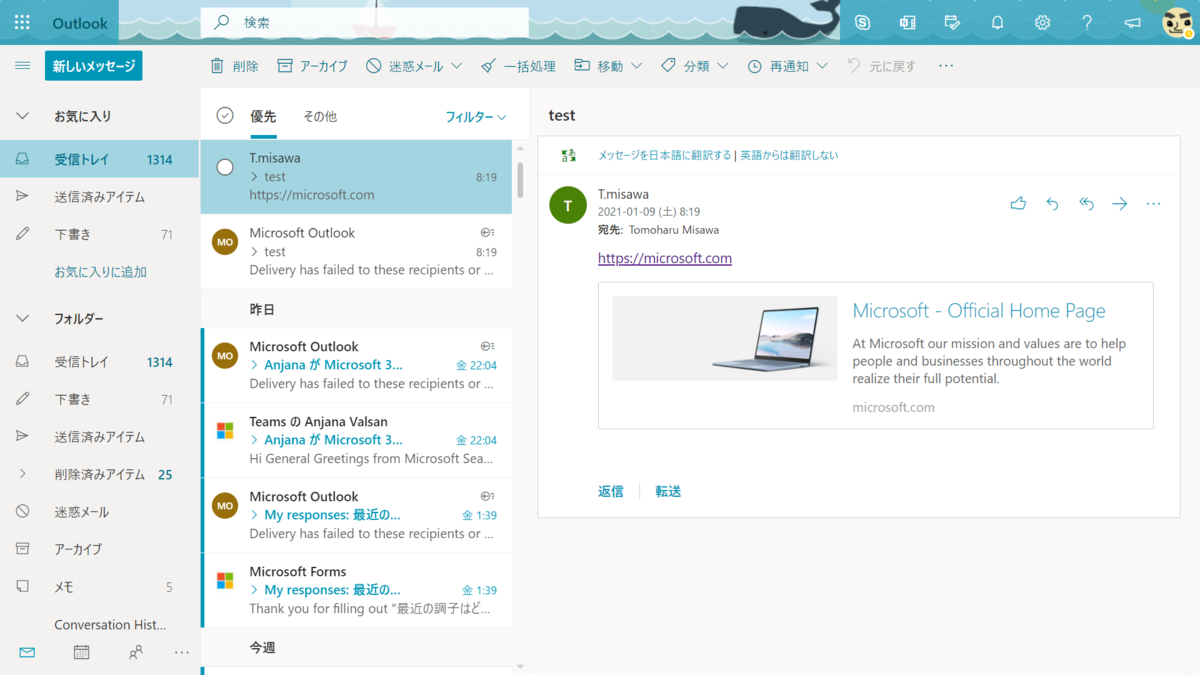The width and height of the screenshot is (1200, 675).
Task: Open the 迷惑メール dropdown arrow in toolbar
Action: point(457,66)
